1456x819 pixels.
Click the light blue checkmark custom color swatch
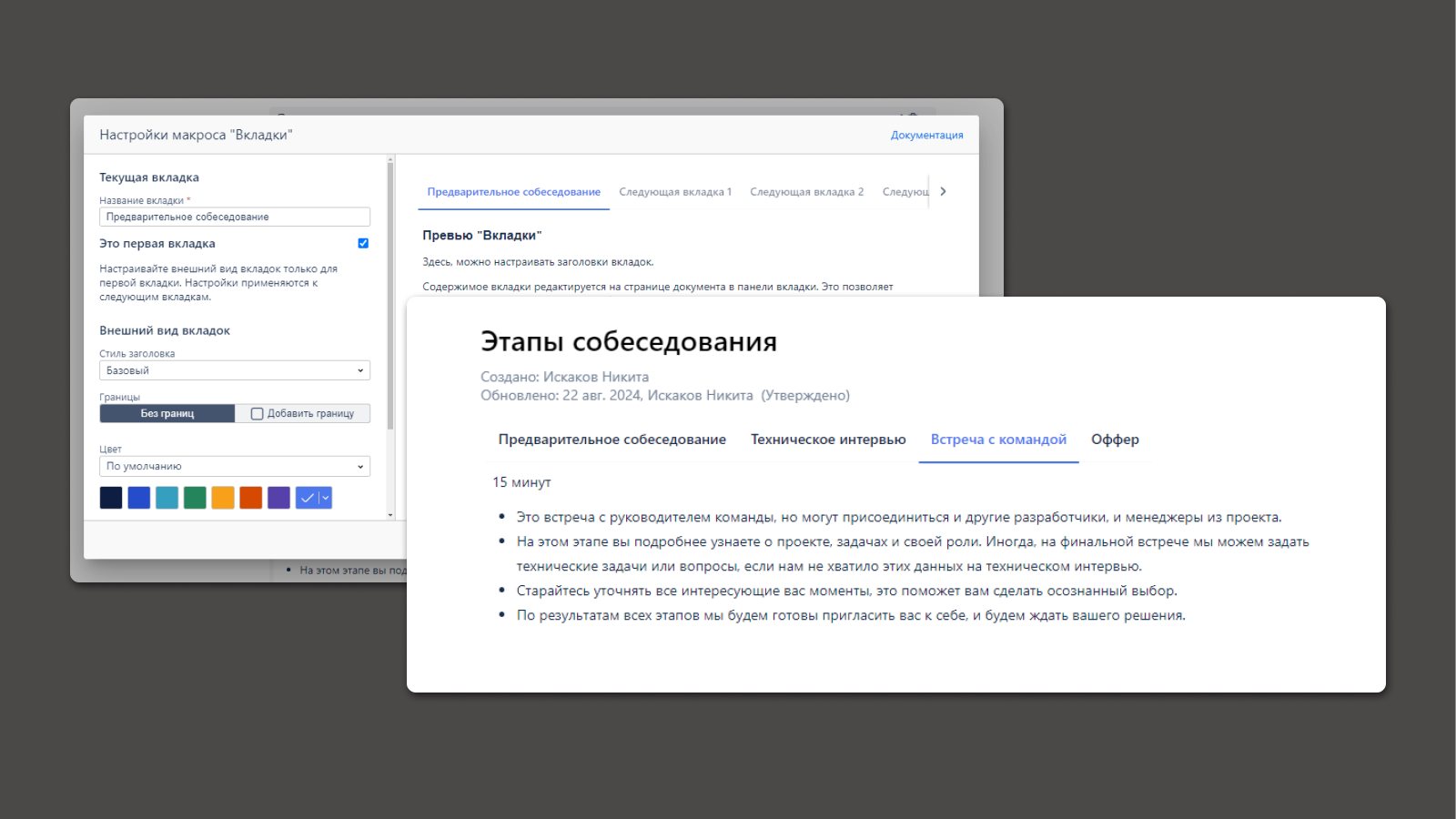pyautogui.click(x=307, y=498)
